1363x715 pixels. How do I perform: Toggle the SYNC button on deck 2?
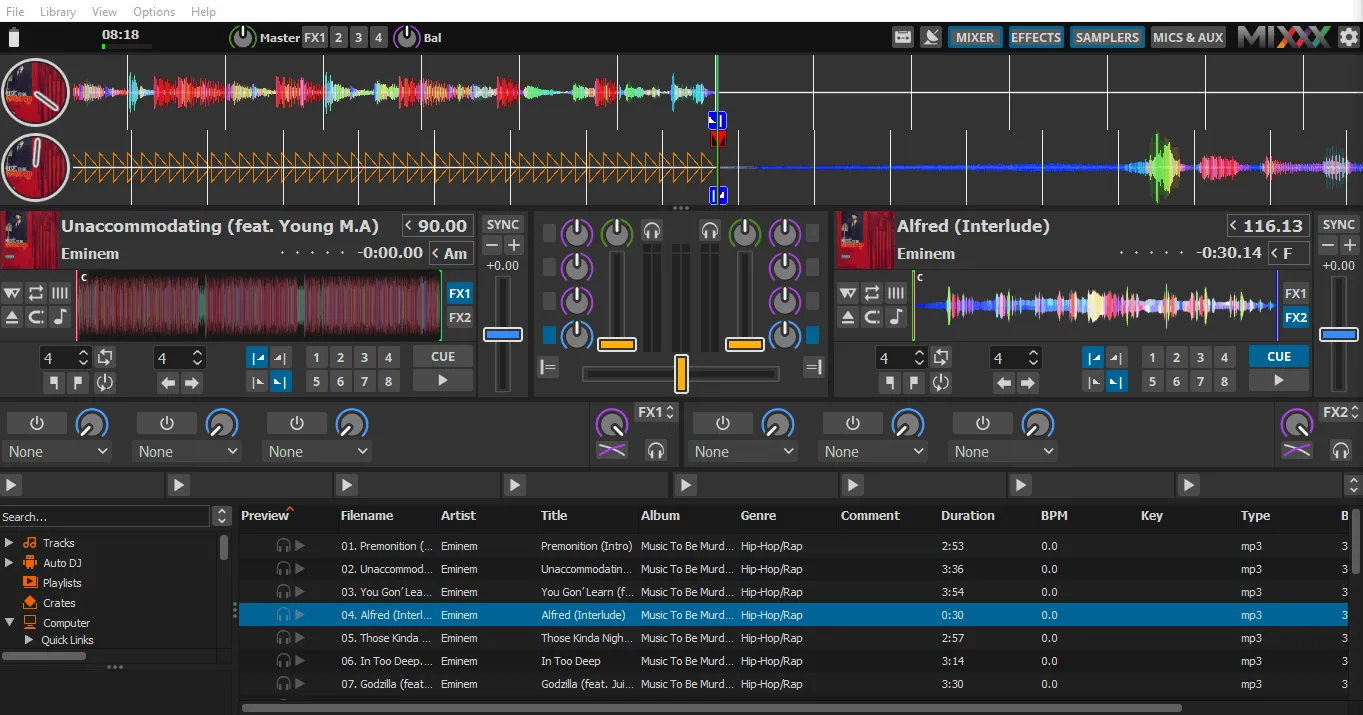(x=1341, y=224)
